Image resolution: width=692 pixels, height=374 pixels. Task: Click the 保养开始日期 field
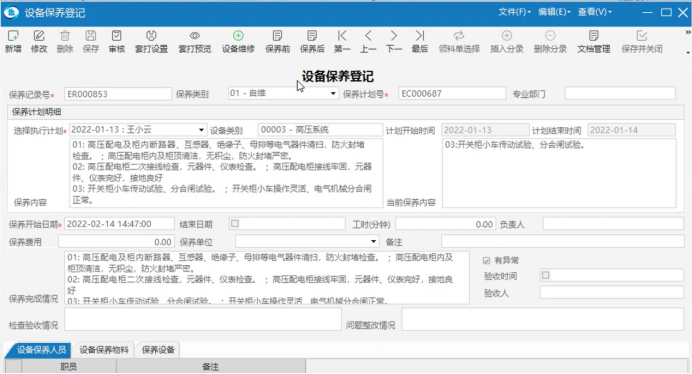[119, 224]
